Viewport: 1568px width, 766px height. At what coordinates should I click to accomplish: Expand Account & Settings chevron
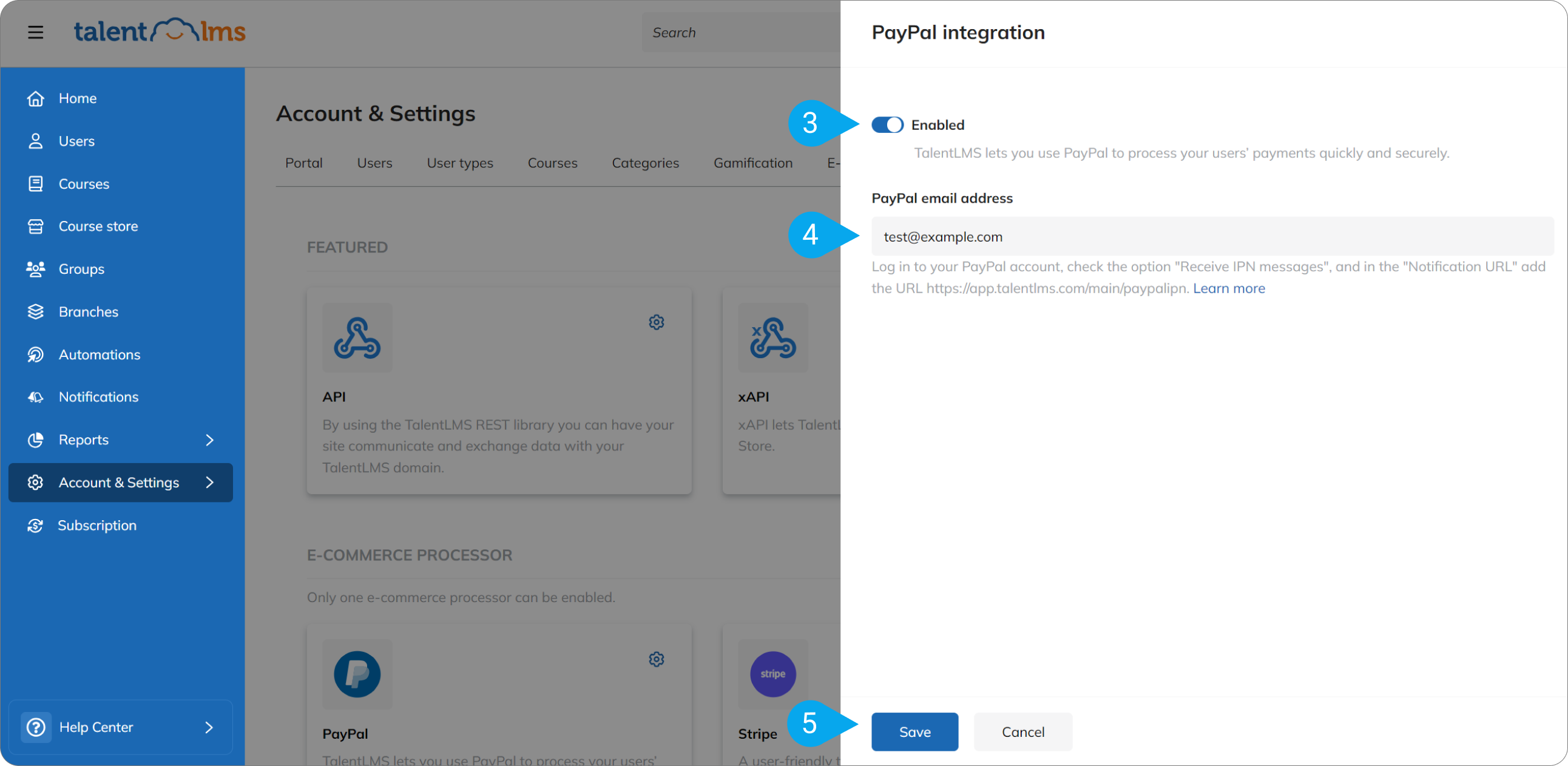pyautogui.click(x=209, y=483)
